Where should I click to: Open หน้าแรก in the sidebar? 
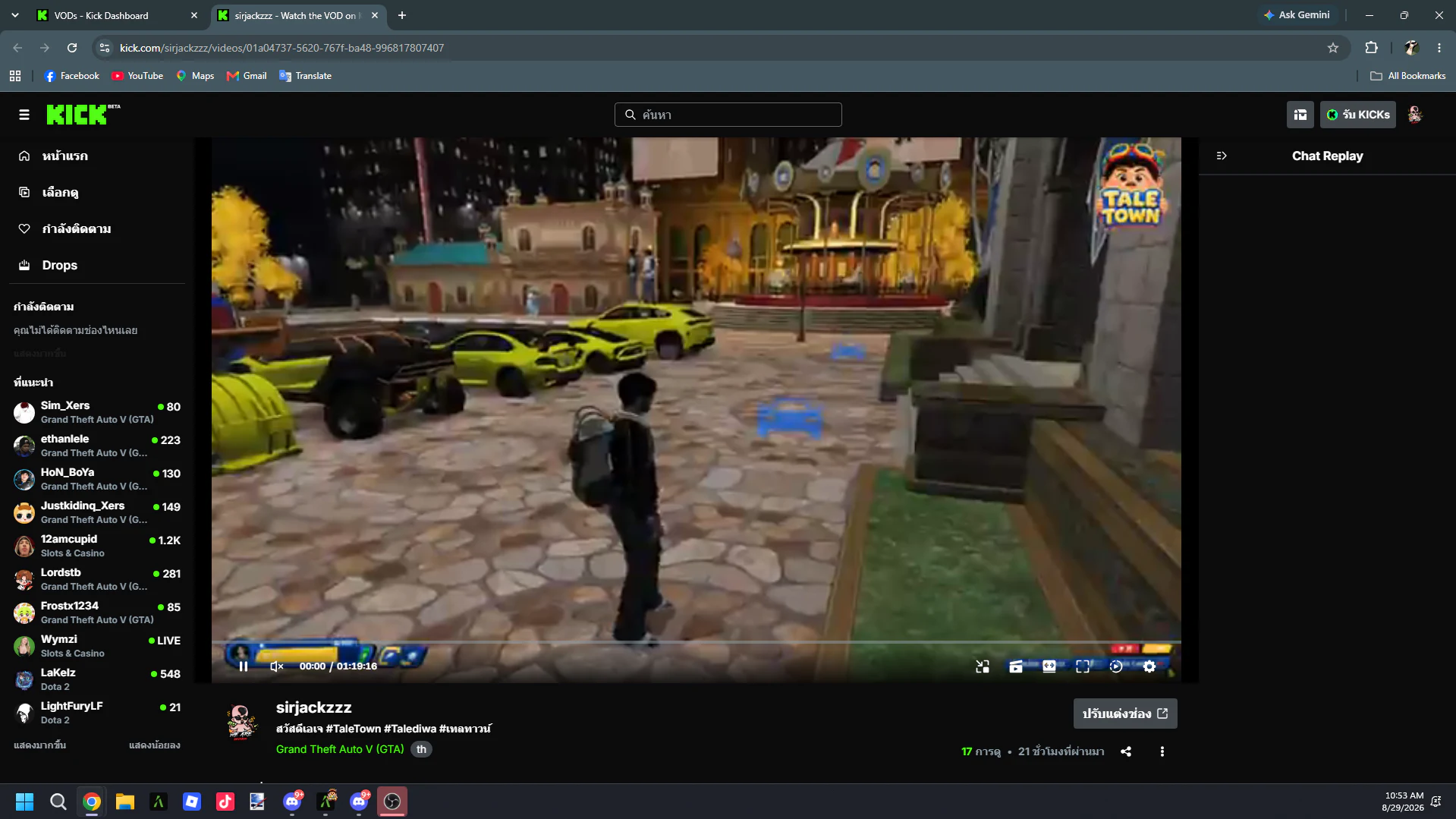click(97, 156)
